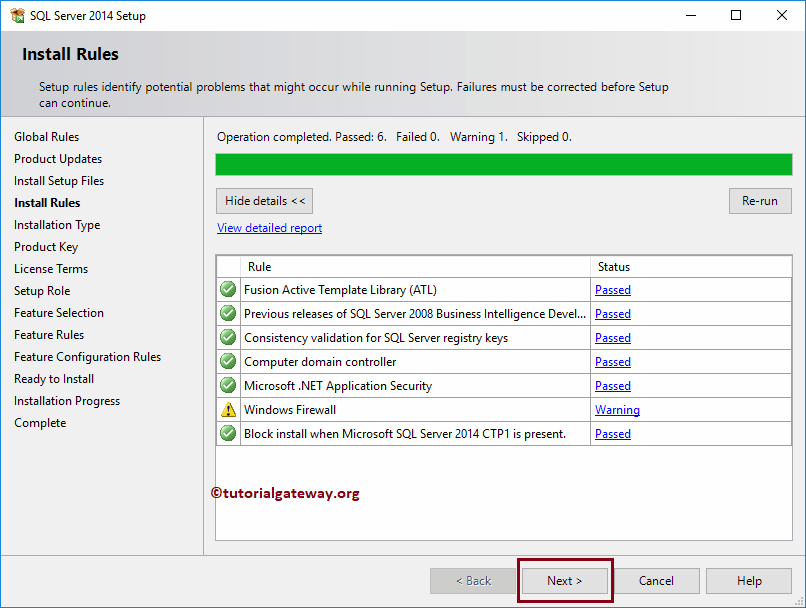Click green check icon for .NET Application Security
Screen dimensions: 806x608
[228, 385]
